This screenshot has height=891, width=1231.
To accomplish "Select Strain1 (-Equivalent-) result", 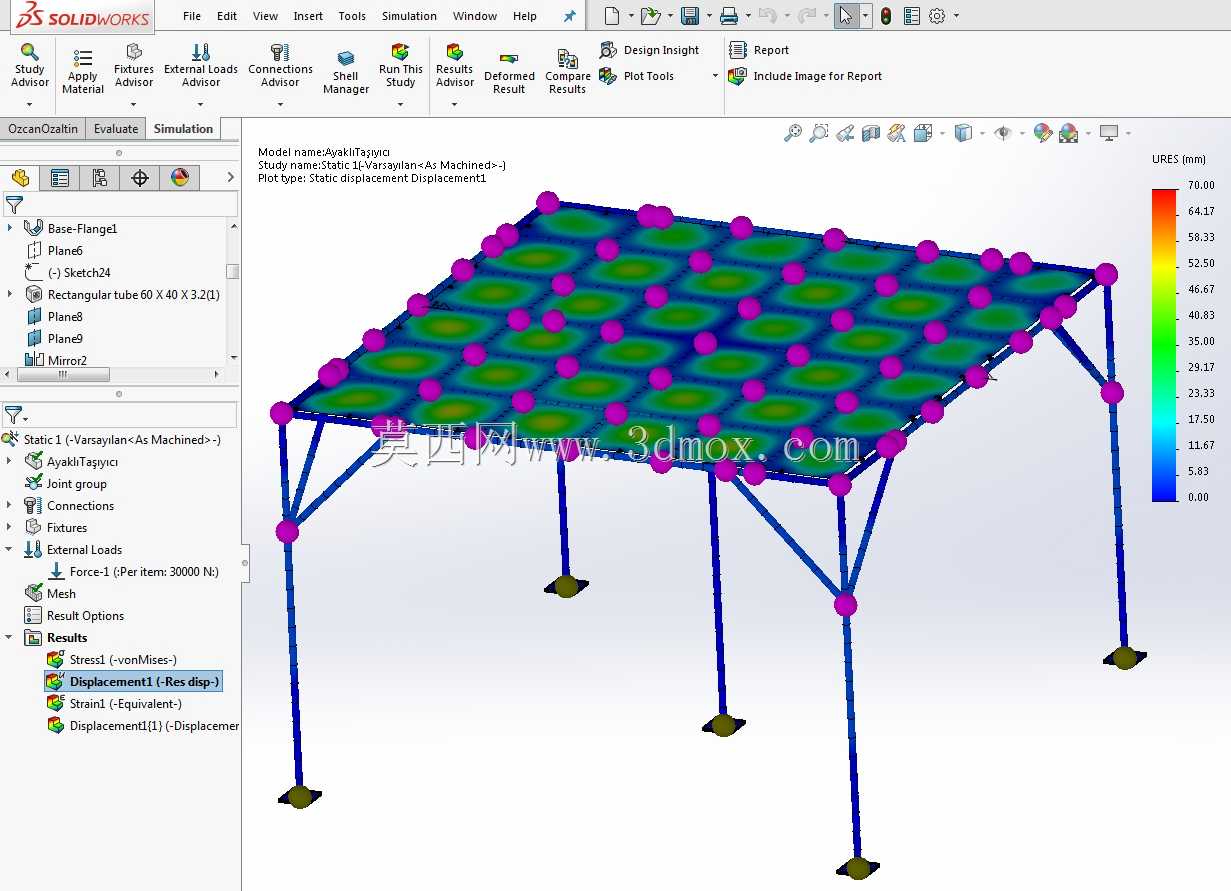I will 125,703.
